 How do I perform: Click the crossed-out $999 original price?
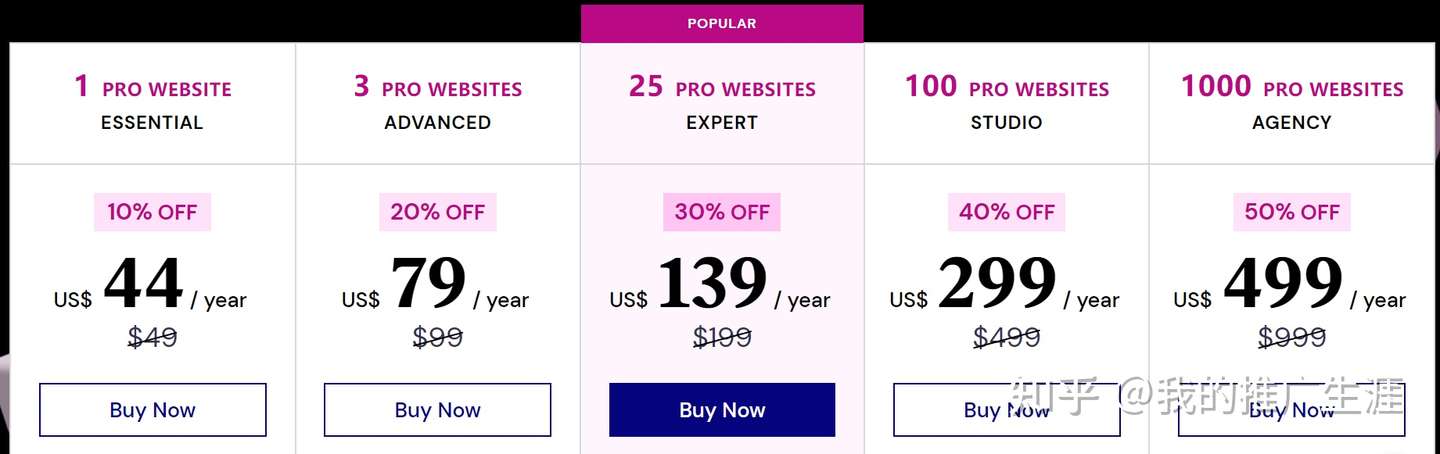click(1292, 338)
